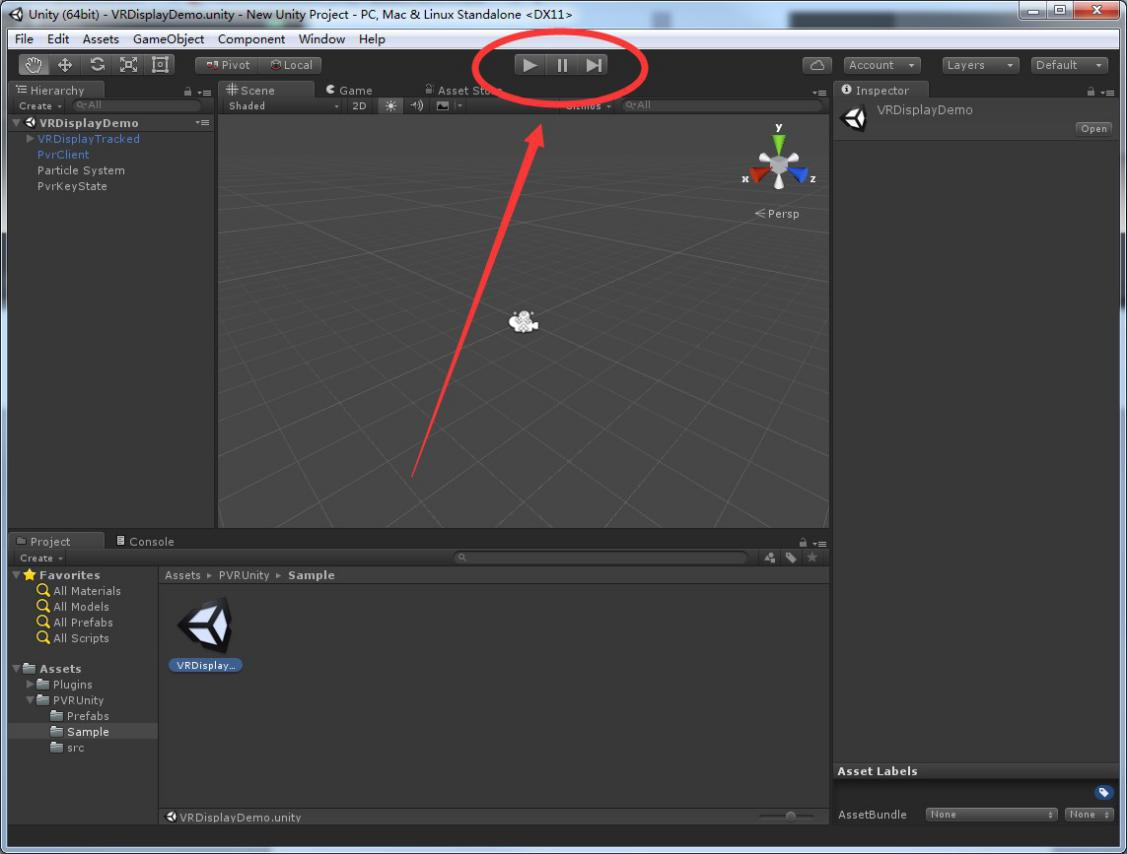Save search star icon in Project
This screenshot has width=1127, height=854.
coord(812,558)
